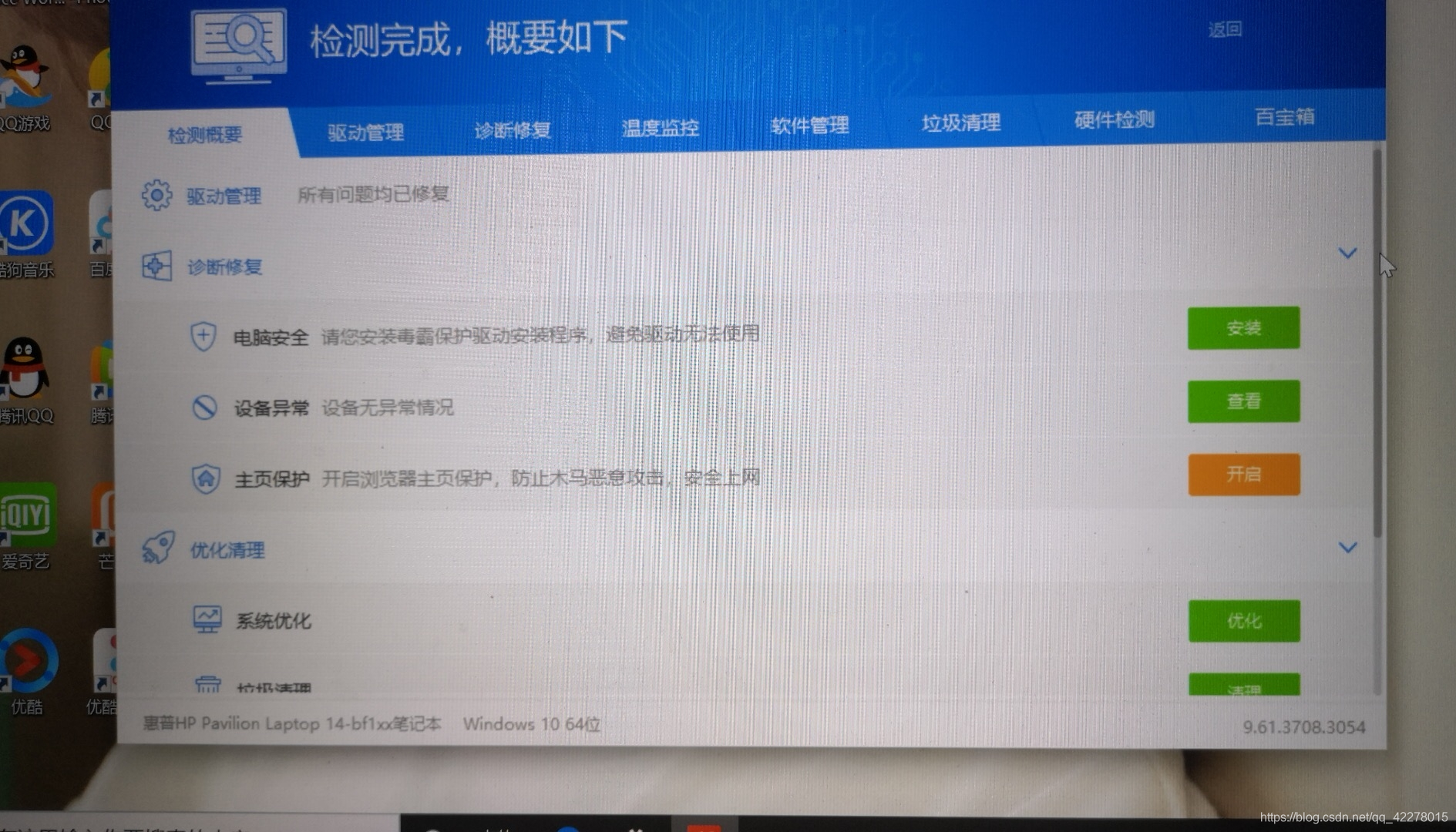Click the partially visible 清理 button
The width and height of the screenshot is (1456, 832).
(x=1243, y=685)
